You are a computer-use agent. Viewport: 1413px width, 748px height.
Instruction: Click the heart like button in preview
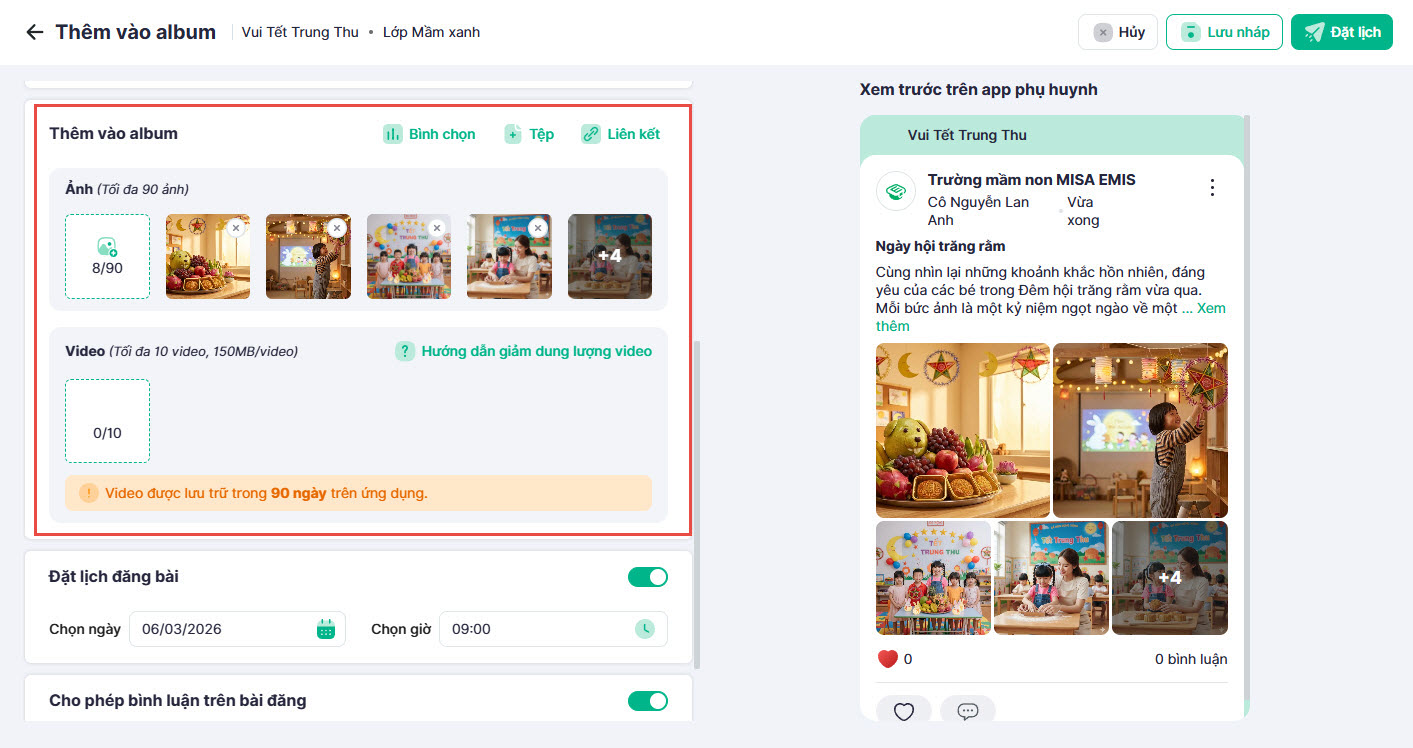pyautogui.click(x=904, y=711)
